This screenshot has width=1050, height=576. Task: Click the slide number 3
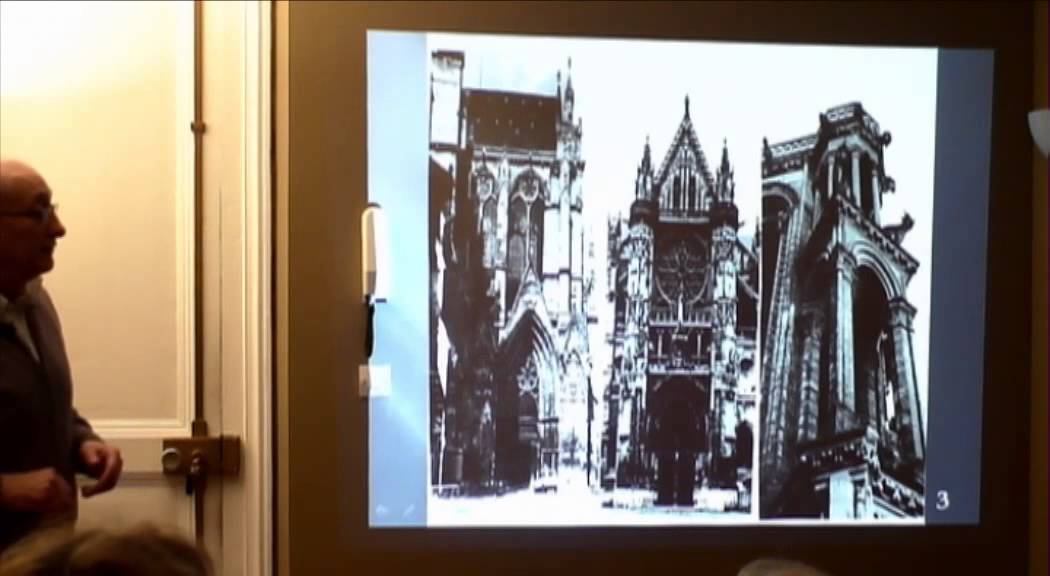pos(942,500)
